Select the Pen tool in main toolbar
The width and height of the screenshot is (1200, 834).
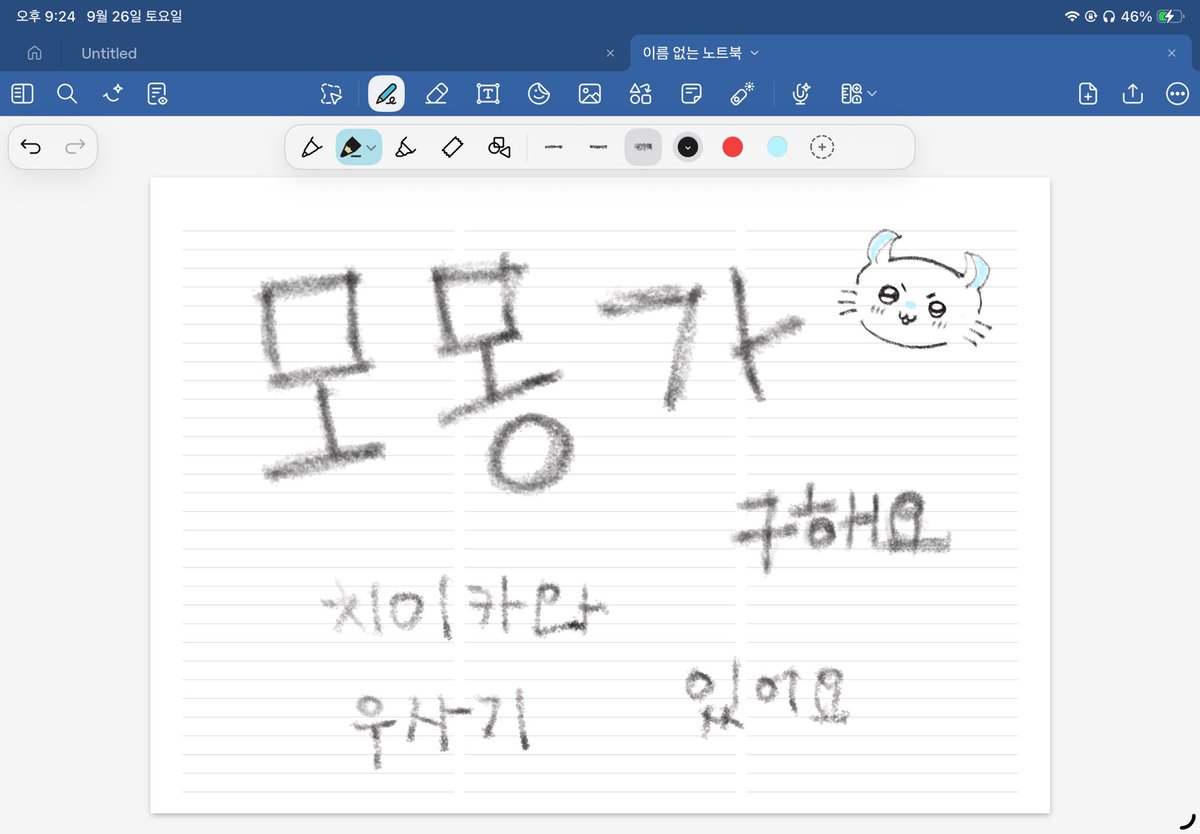pos(386,94)
